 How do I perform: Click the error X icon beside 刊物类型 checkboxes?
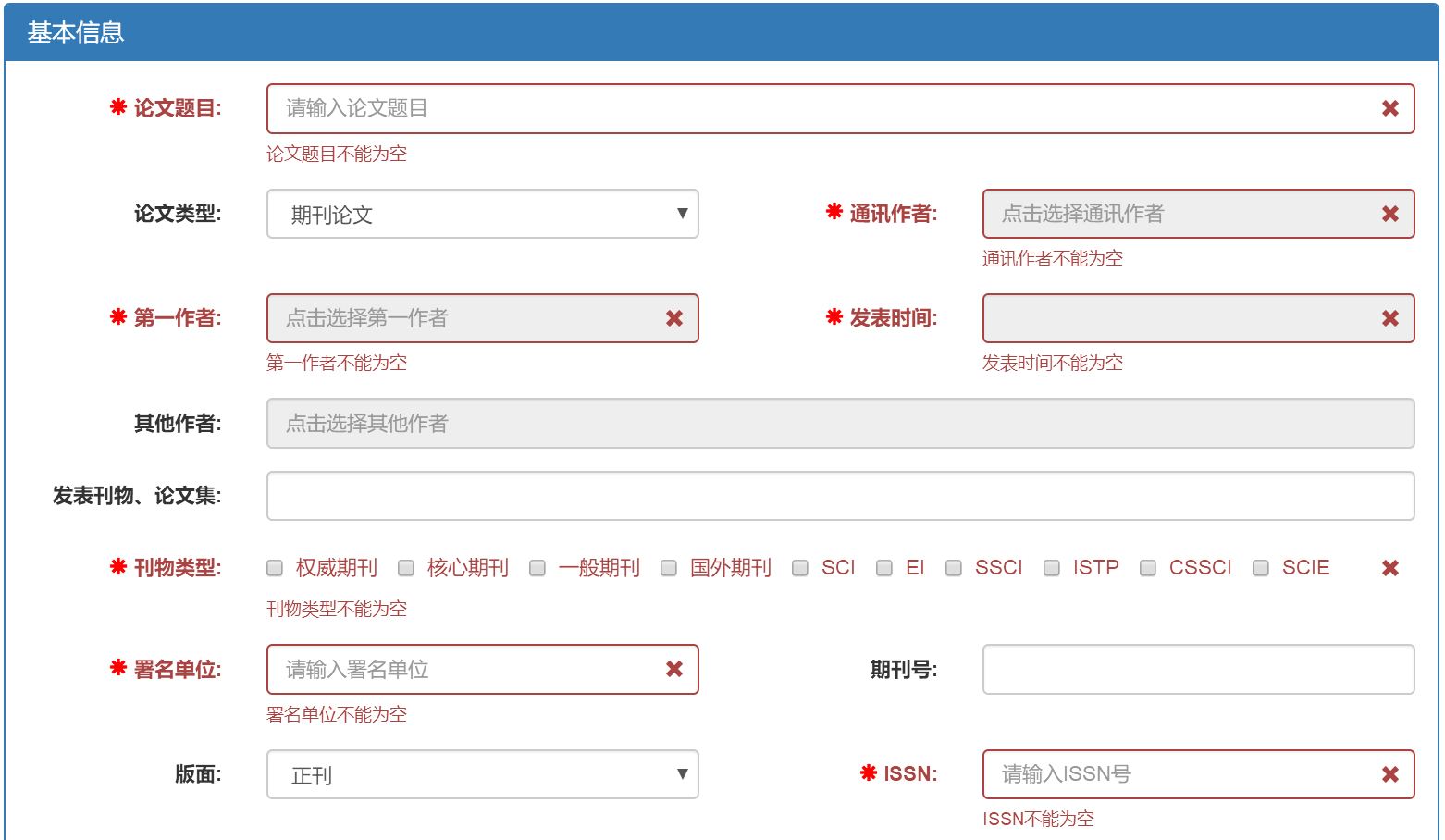coord(1389,569)
